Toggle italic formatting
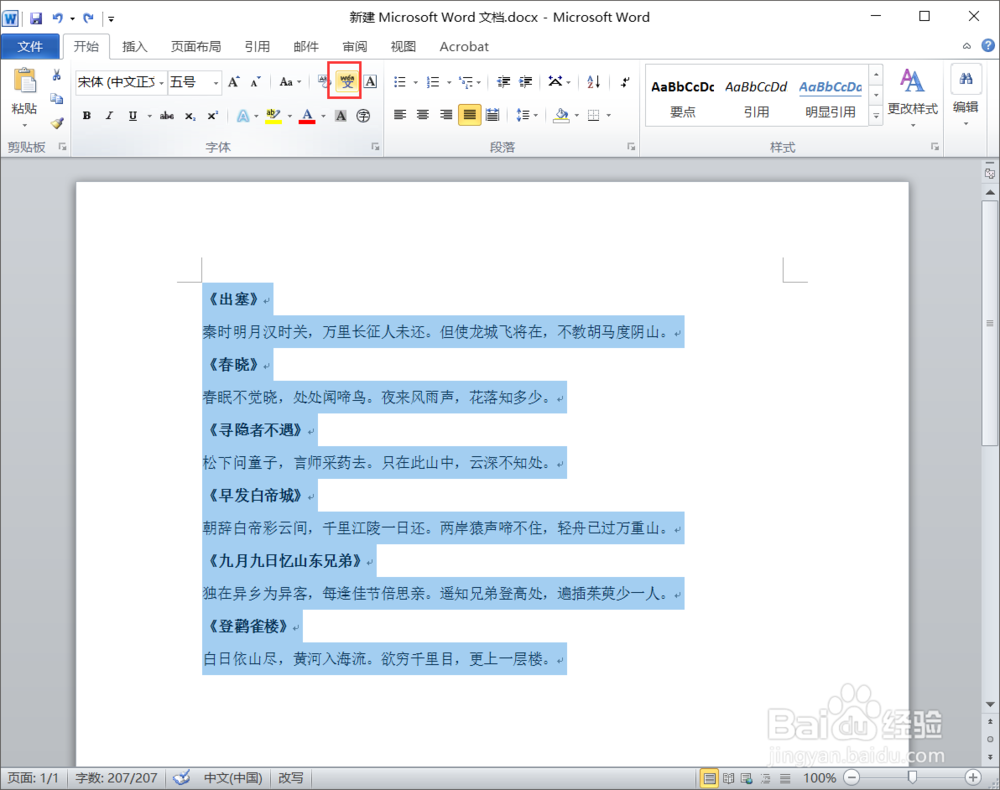Screen dimensions: 1000x790 coord(108,115)
